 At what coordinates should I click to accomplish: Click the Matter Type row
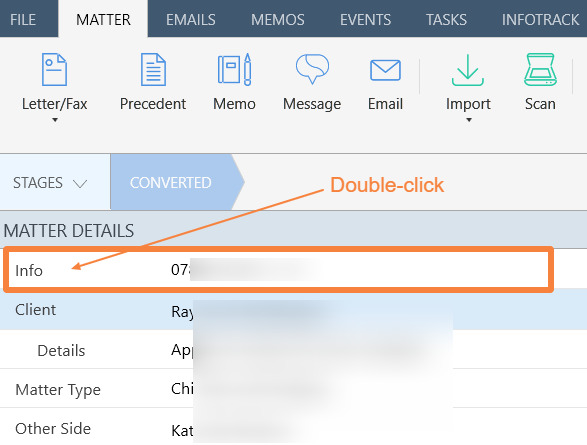[x=294, y=389]
